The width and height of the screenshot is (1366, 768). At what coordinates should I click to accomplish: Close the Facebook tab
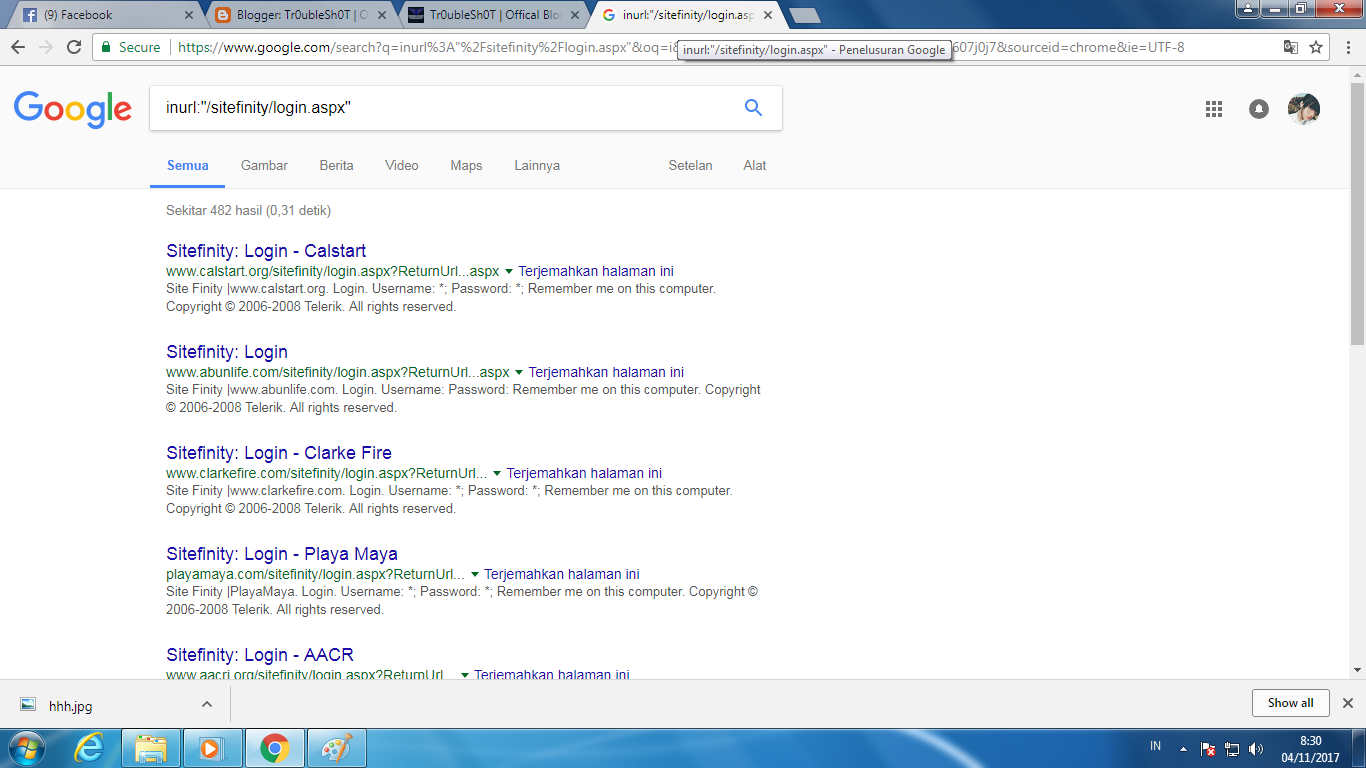coord(189,15)
